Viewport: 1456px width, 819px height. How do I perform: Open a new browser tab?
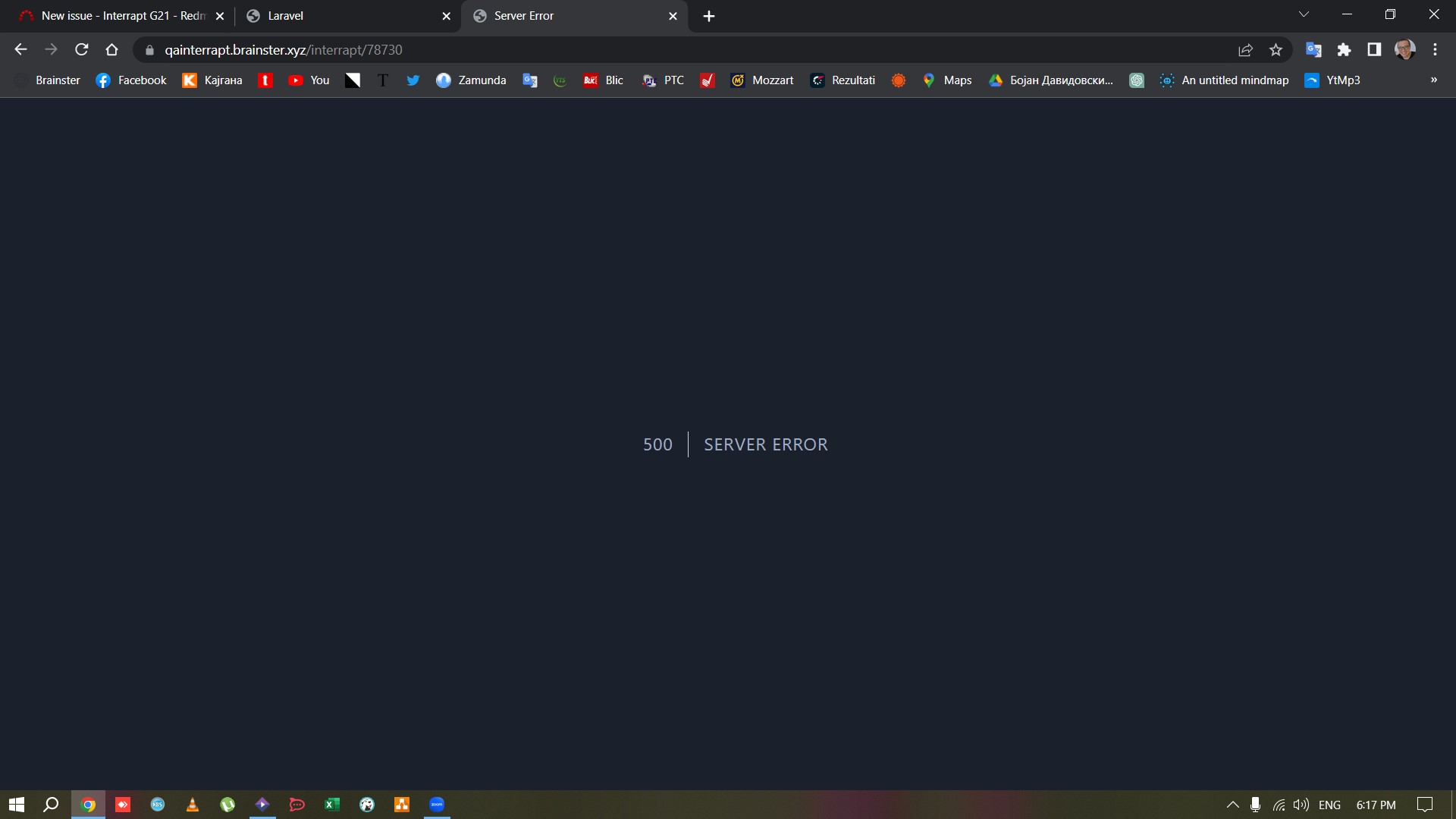tap(709, 16)
